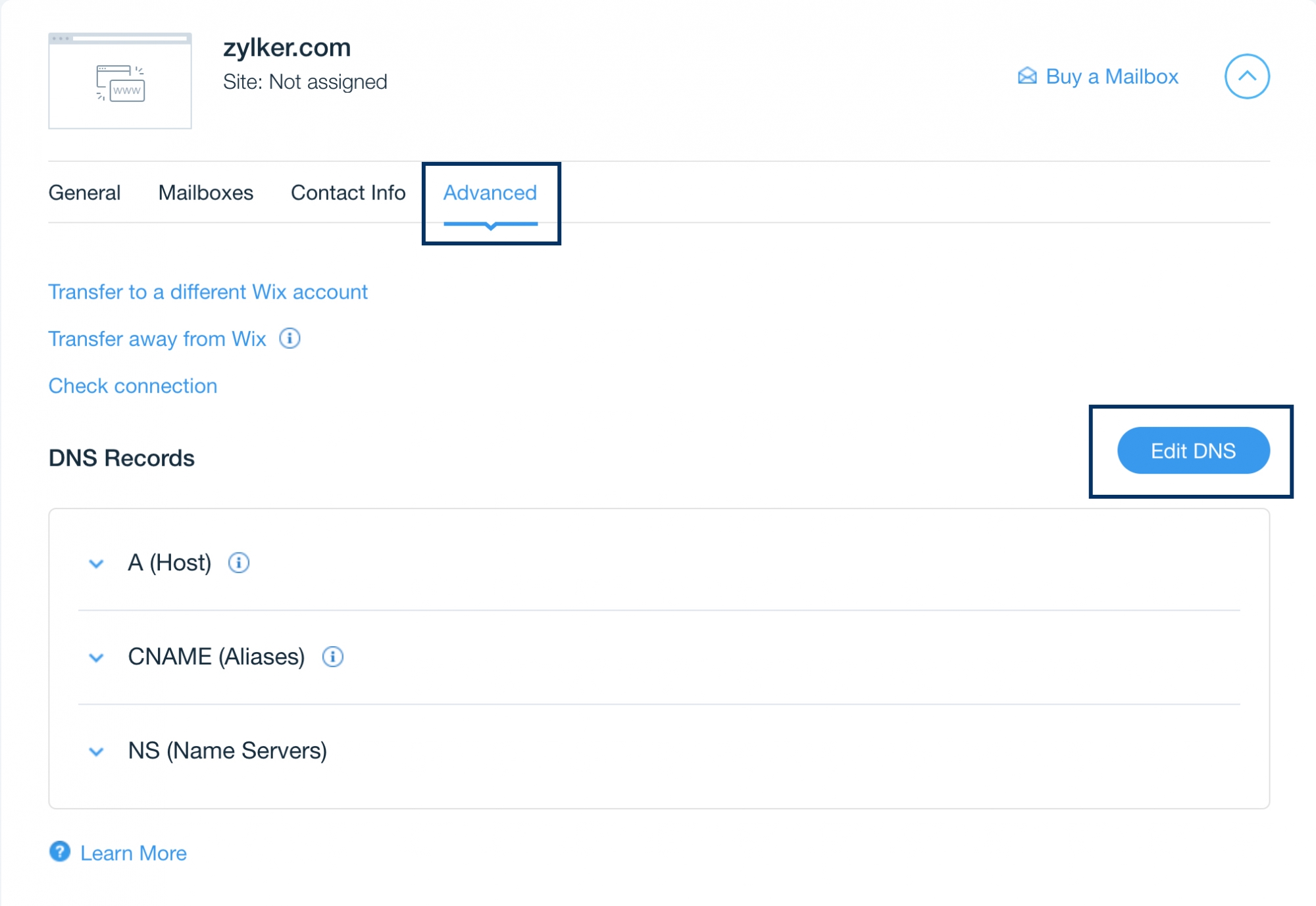
Task: Expand the CNAME Aliases section
Action: click(97, 657)
